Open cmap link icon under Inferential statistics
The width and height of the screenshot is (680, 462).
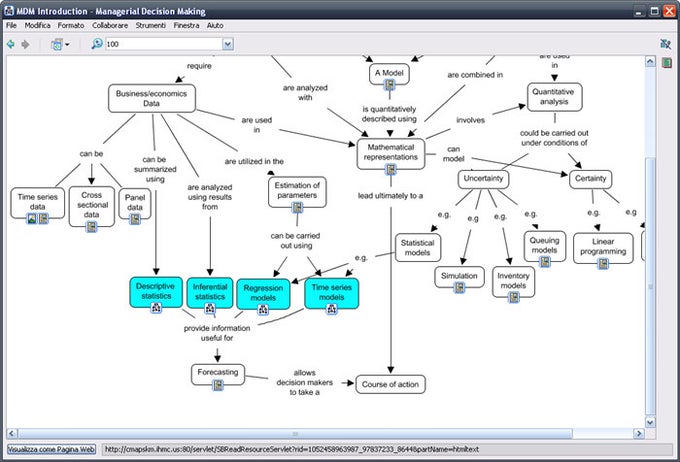click(210, 308)
